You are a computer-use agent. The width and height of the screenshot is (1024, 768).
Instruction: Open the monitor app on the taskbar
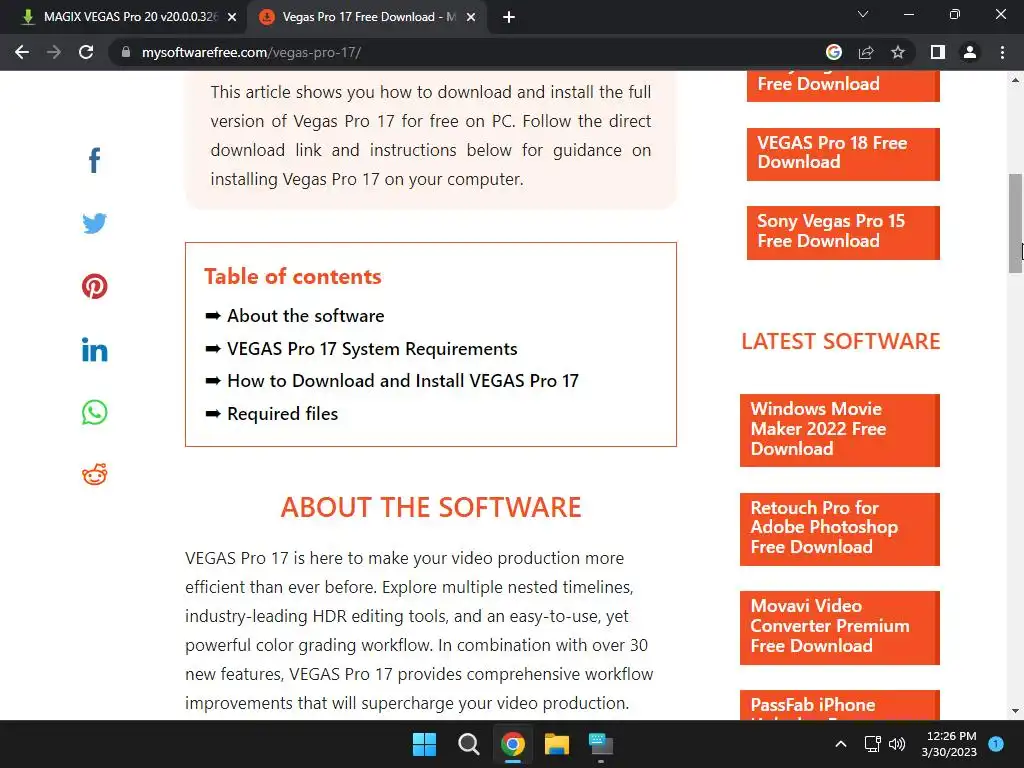click(x=601, y=744)
